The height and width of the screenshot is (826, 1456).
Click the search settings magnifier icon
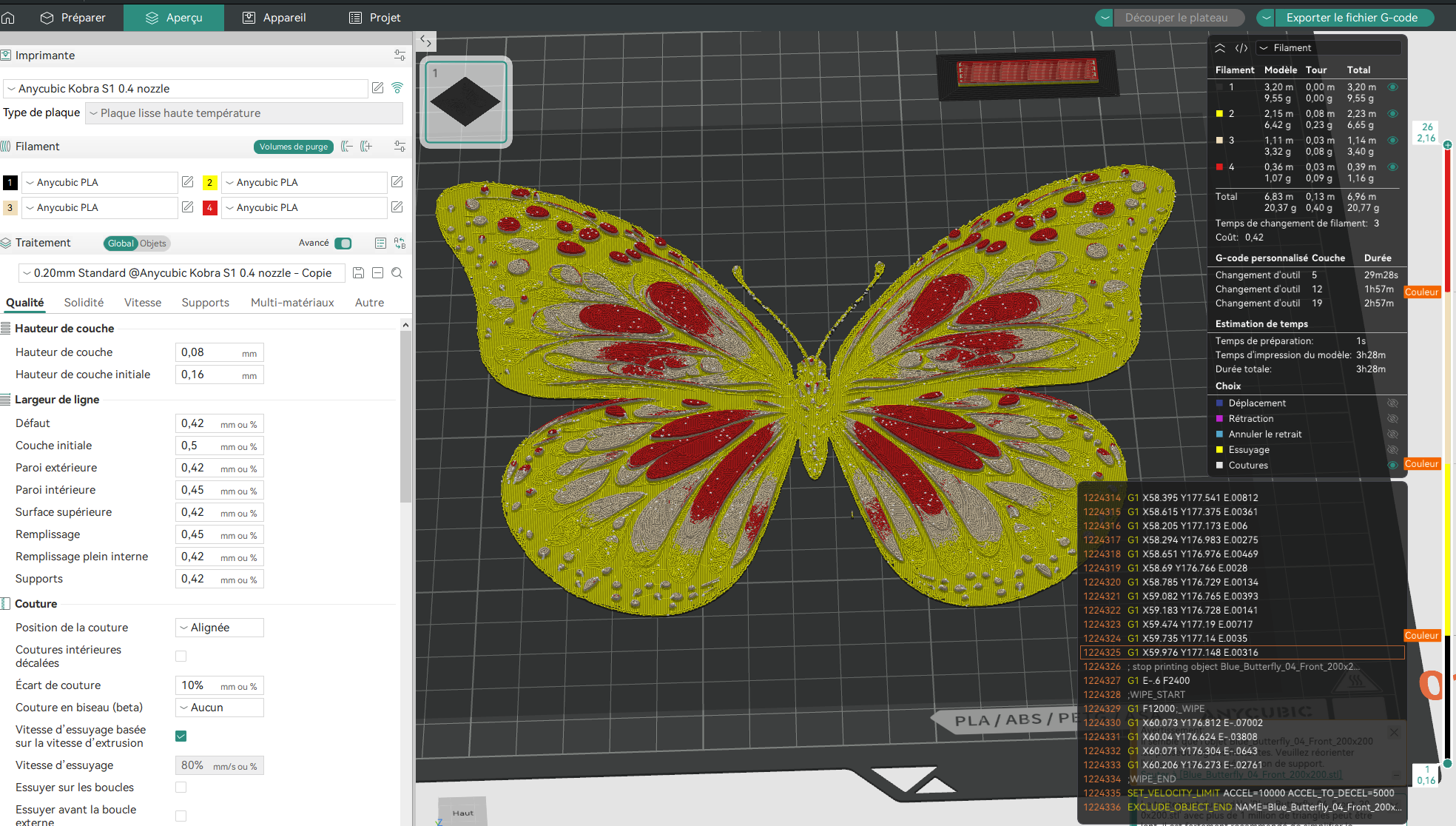point(397,273)
